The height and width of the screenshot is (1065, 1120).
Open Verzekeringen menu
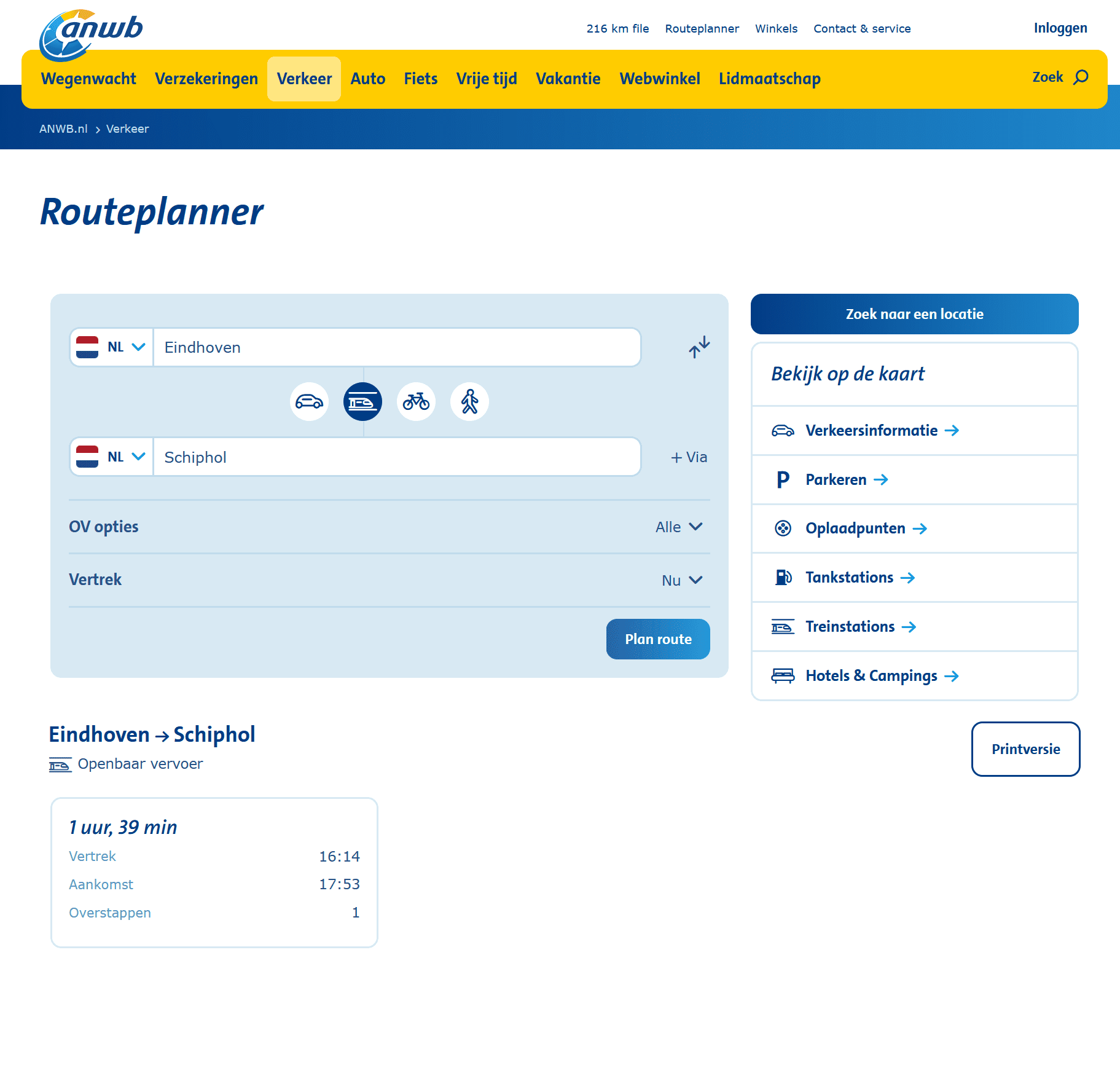point(206,79)
